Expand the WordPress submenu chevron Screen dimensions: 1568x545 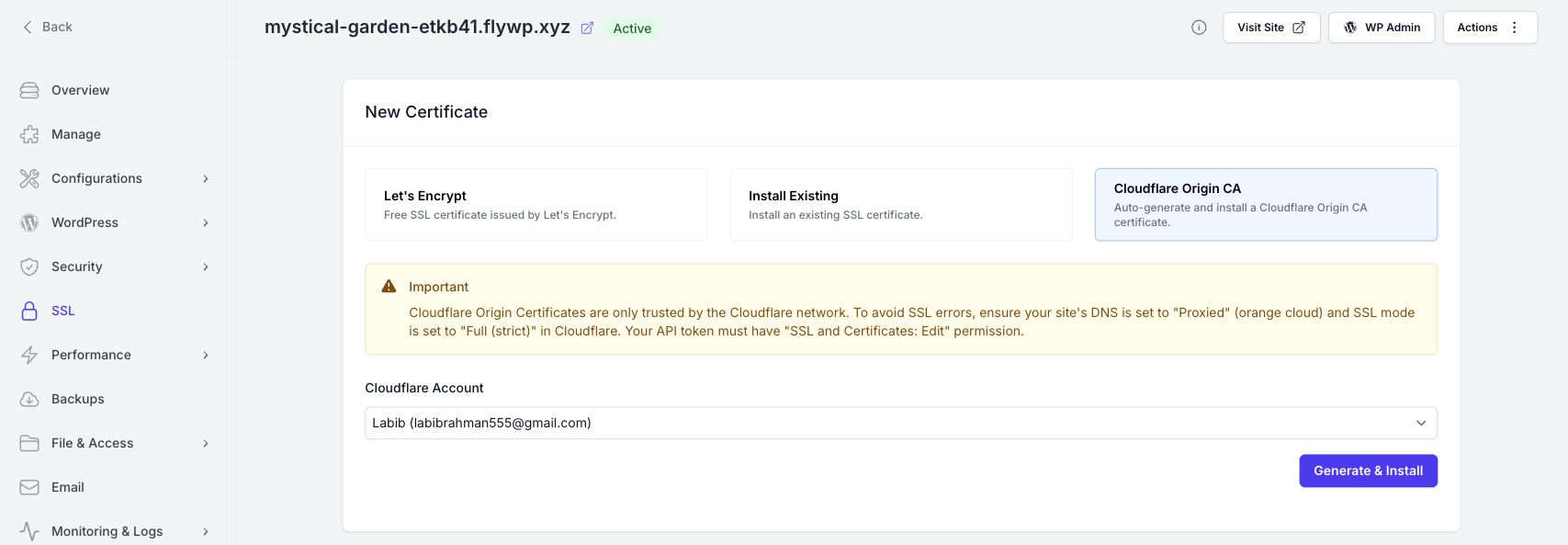206,222
